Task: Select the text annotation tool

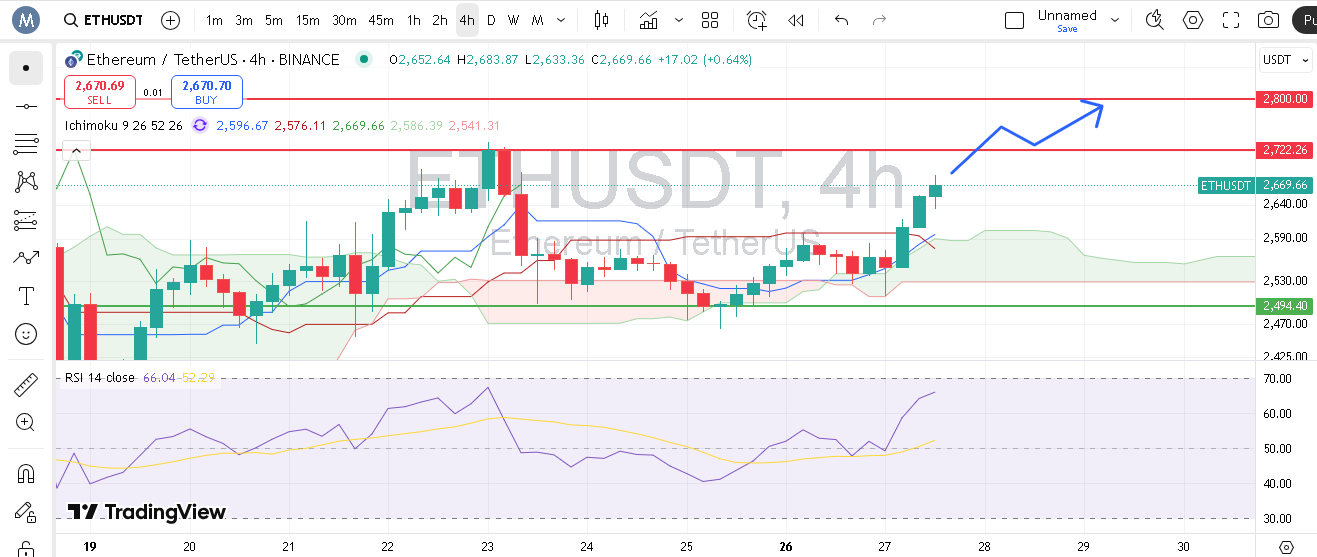Action: point(26,296)
